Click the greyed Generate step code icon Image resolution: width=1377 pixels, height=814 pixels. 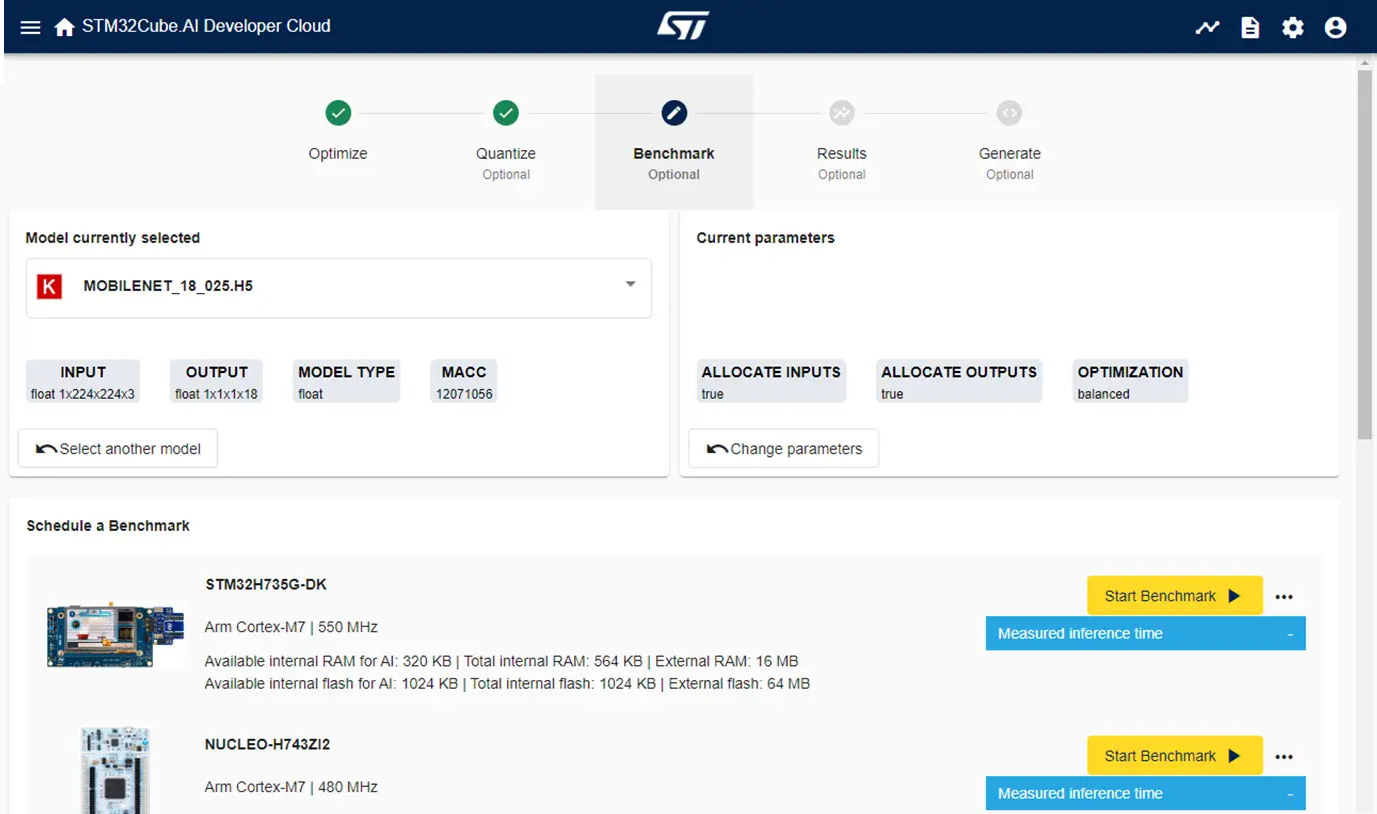click(1010, 113)
